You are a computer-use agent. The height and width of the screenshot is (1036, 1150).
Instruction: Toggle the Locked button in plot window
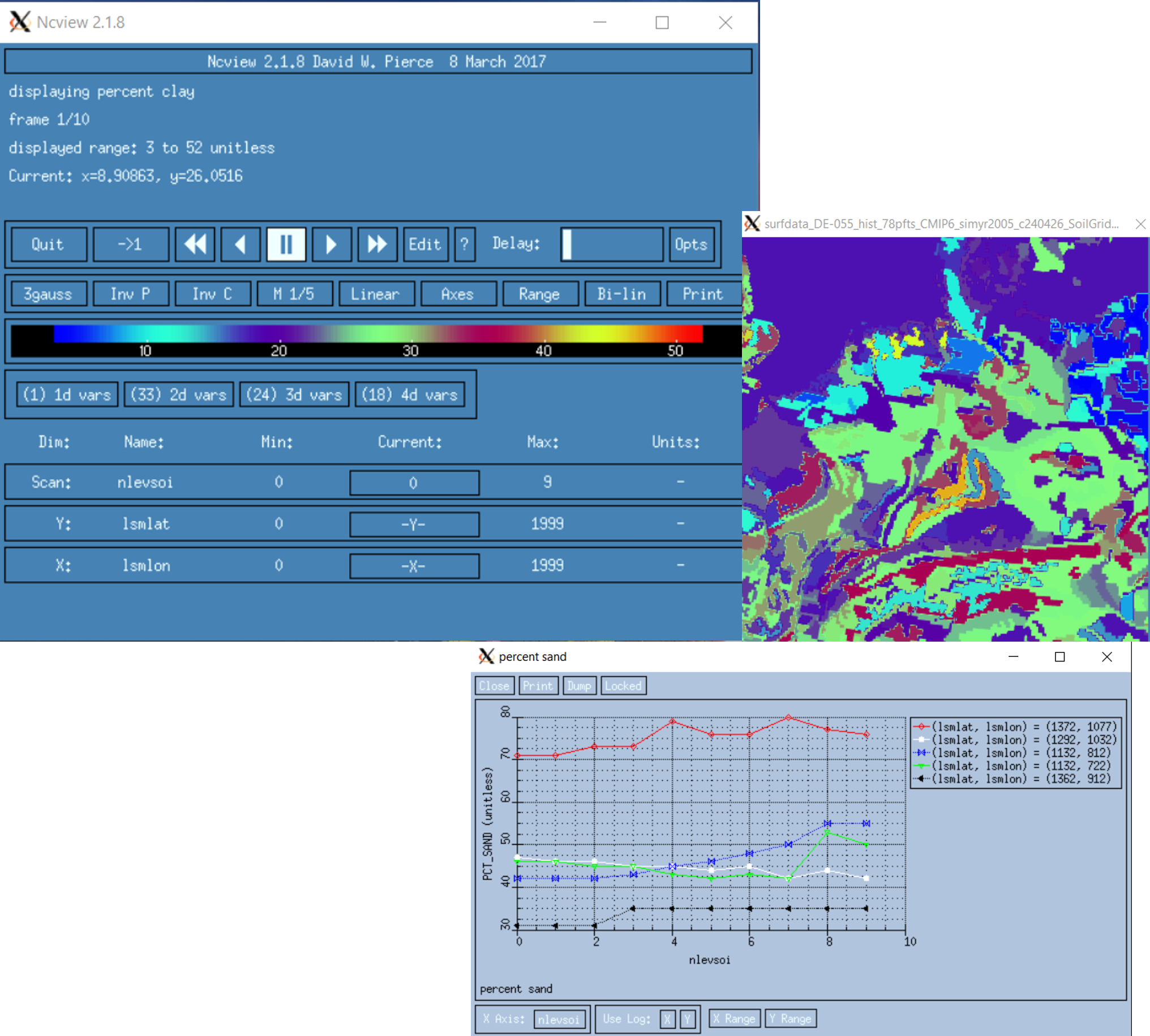coord(623,686)
